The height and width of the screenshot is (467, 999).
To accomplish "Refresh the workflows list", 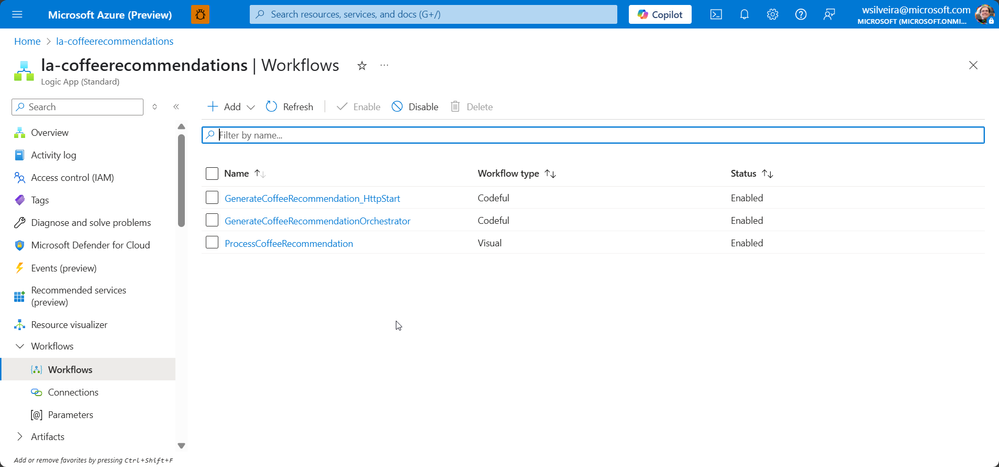I will (289, 107).
